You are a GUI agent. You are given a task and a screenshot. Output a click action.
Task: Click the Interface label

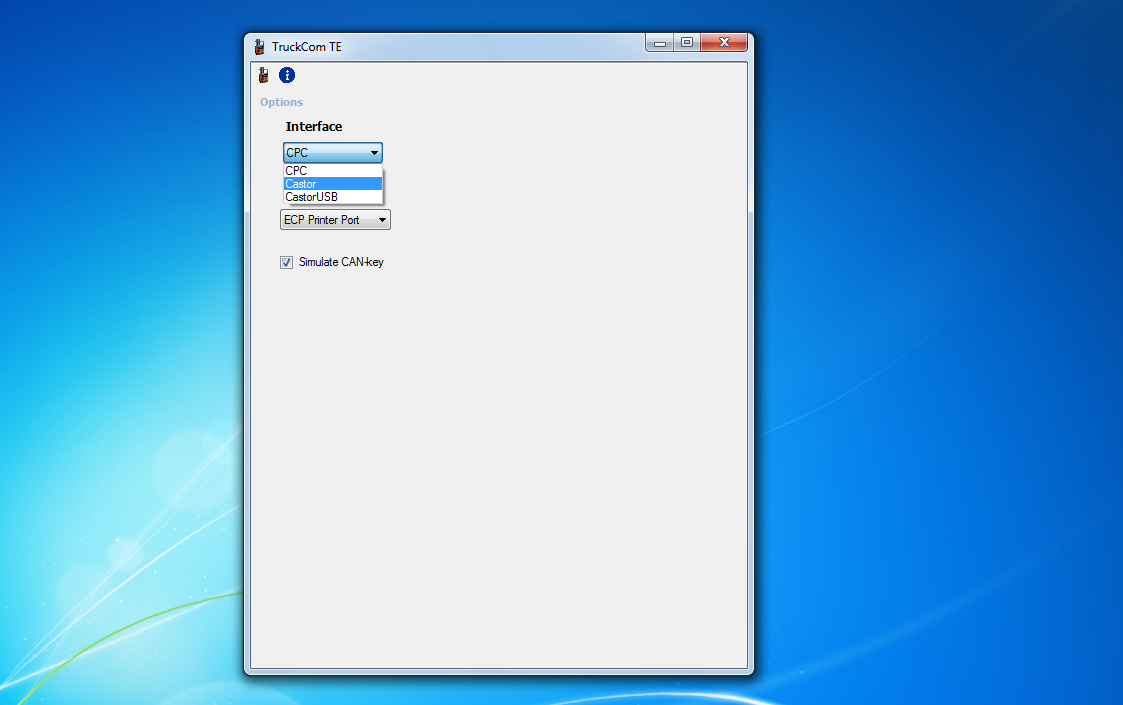[314, 127]
